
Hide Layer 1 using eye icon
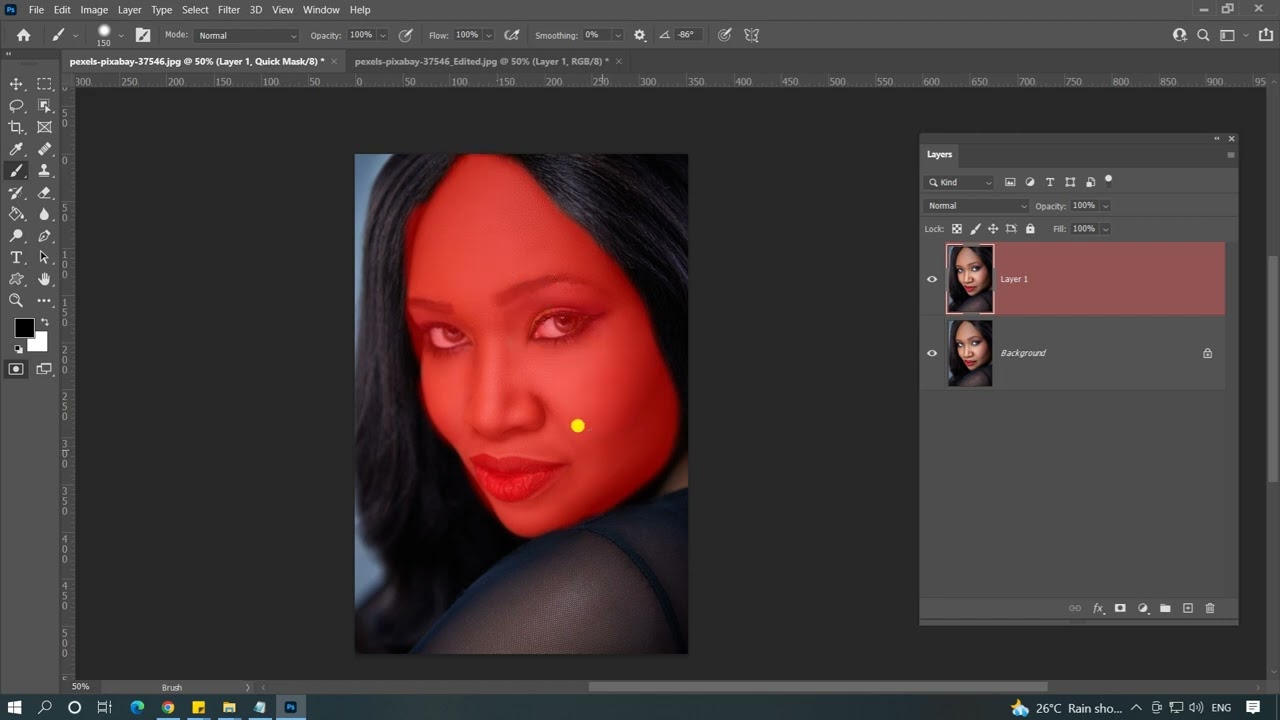point(932,279)
